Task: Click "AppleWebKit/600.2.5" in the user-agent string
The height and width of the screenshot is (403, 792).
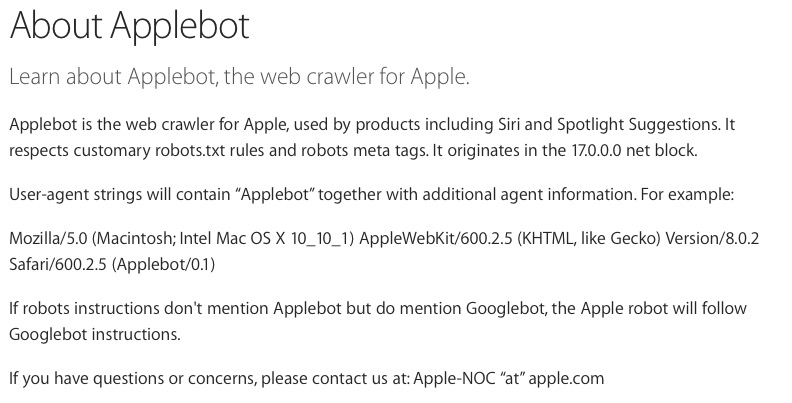Action: tap(435, 238)
